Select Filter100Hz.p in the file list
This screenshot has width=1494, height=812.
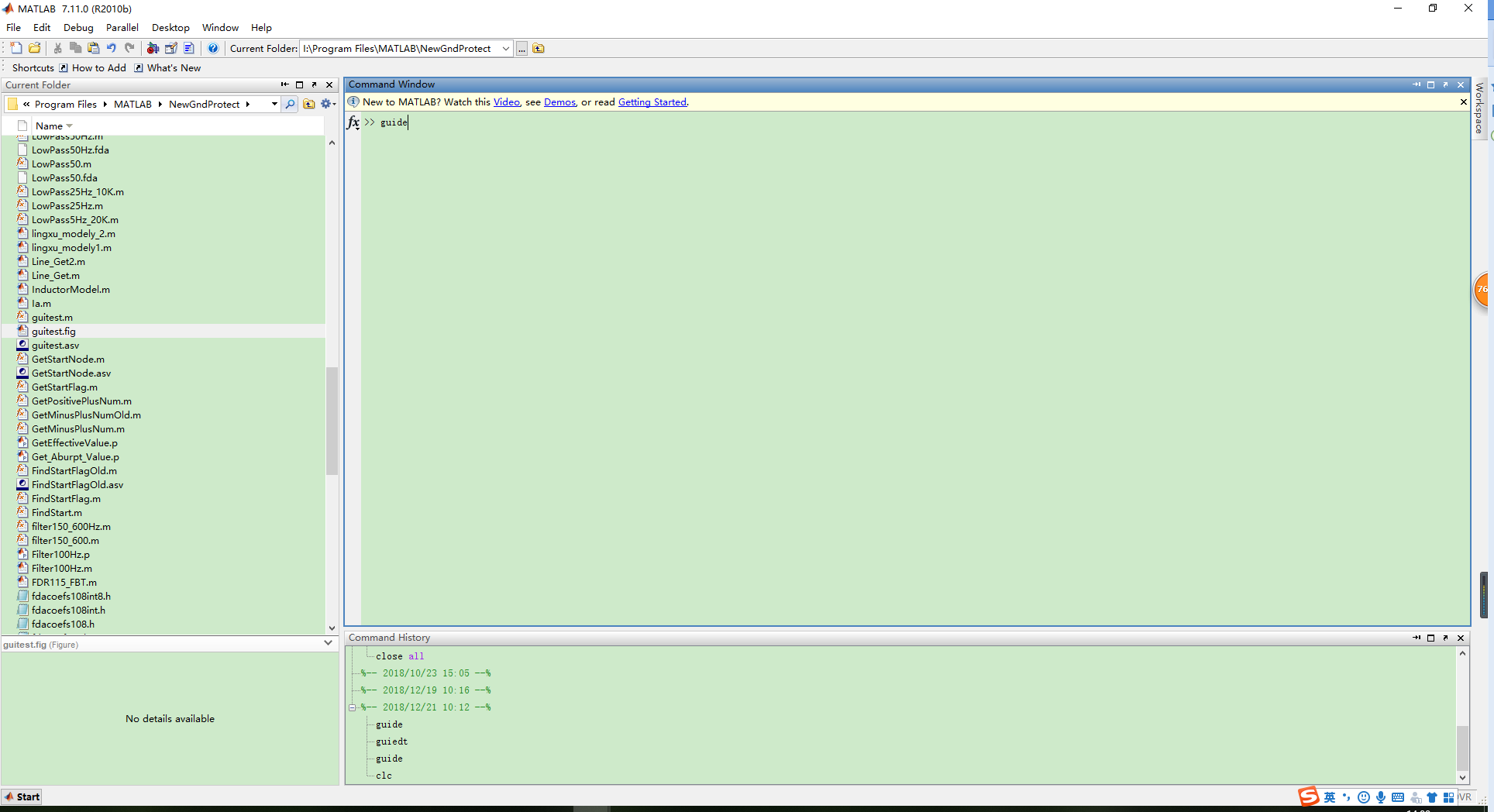tap(60, 555)
